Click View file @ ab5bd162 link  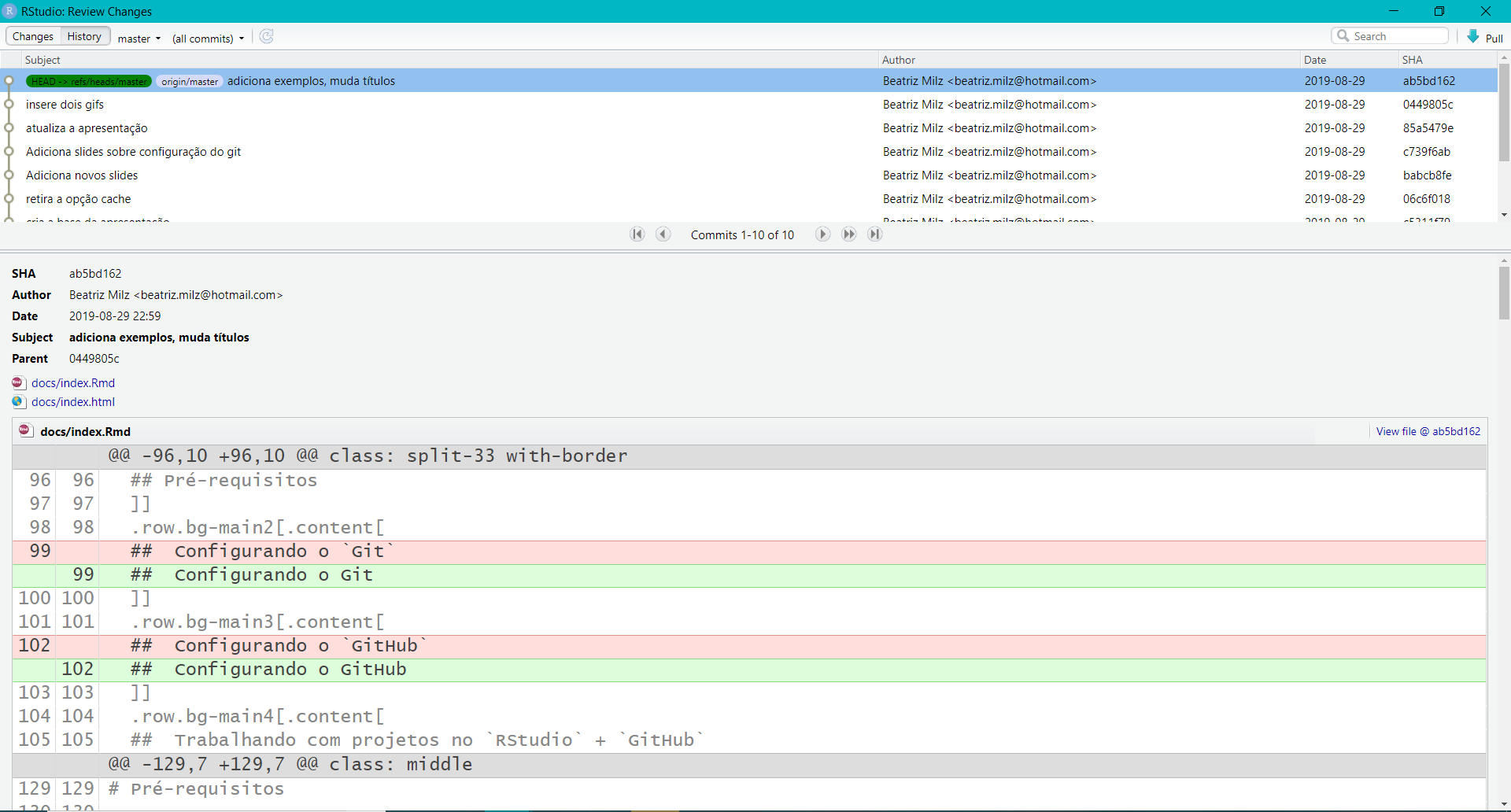pyautogui.click(x=1428, y=431)
